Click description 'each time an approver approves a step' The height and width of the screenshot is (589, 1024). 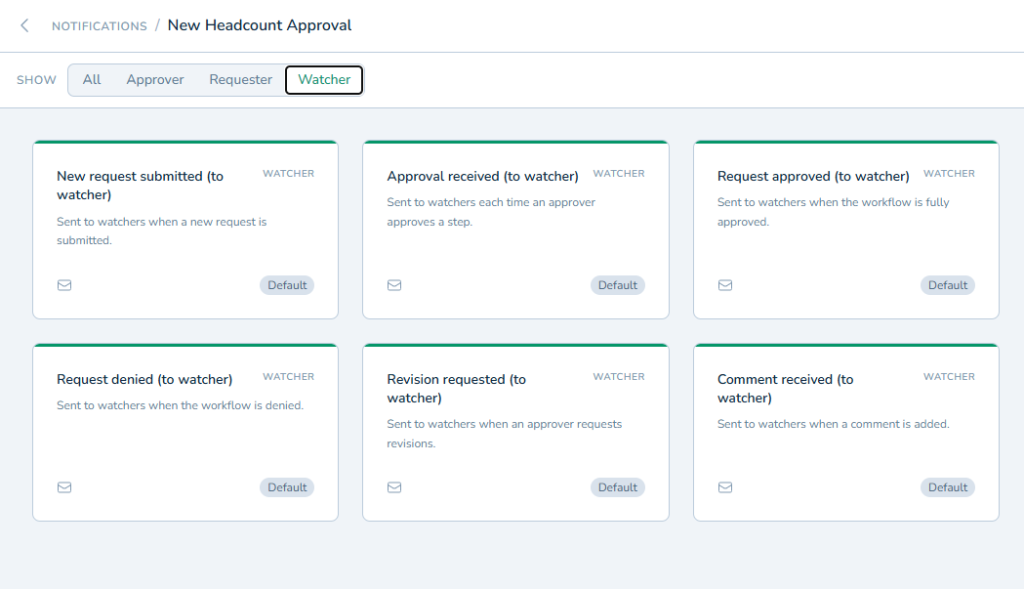[491, 212]
